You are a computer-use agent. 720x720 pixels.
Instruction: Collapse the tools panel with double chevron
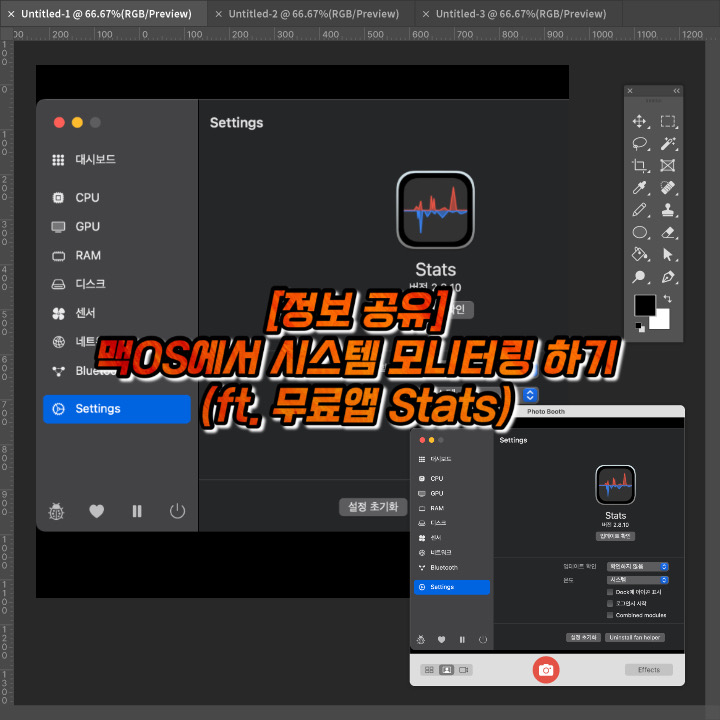[x=676, y=91]
